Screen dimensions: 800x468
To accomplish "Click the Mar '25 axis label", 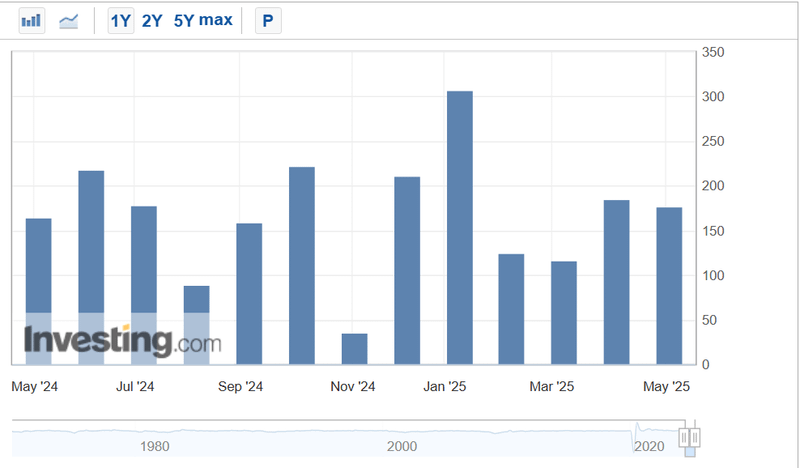I will pyautogui.click(x=552, y=386).
